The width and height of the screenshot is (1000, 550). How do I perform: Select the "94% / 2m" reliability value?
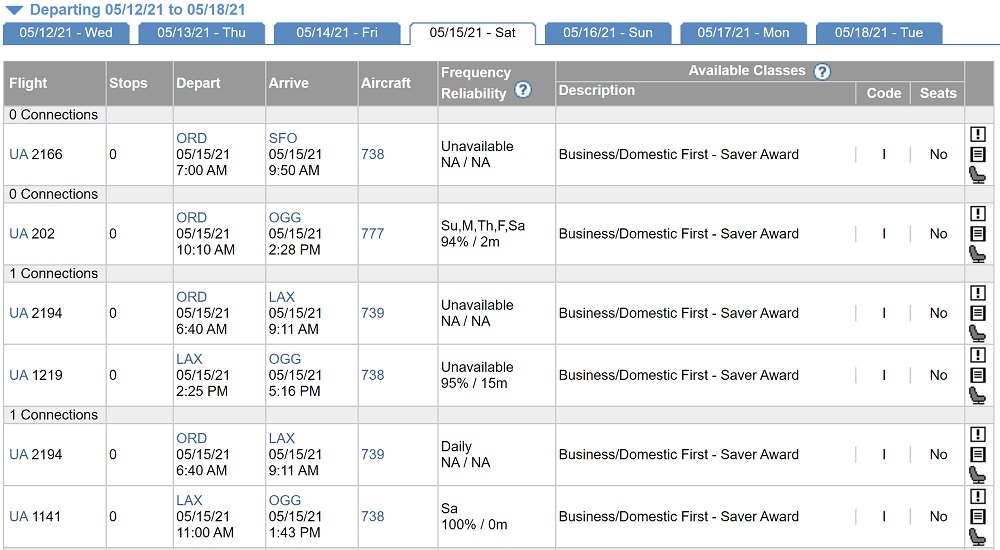(470, 242)
